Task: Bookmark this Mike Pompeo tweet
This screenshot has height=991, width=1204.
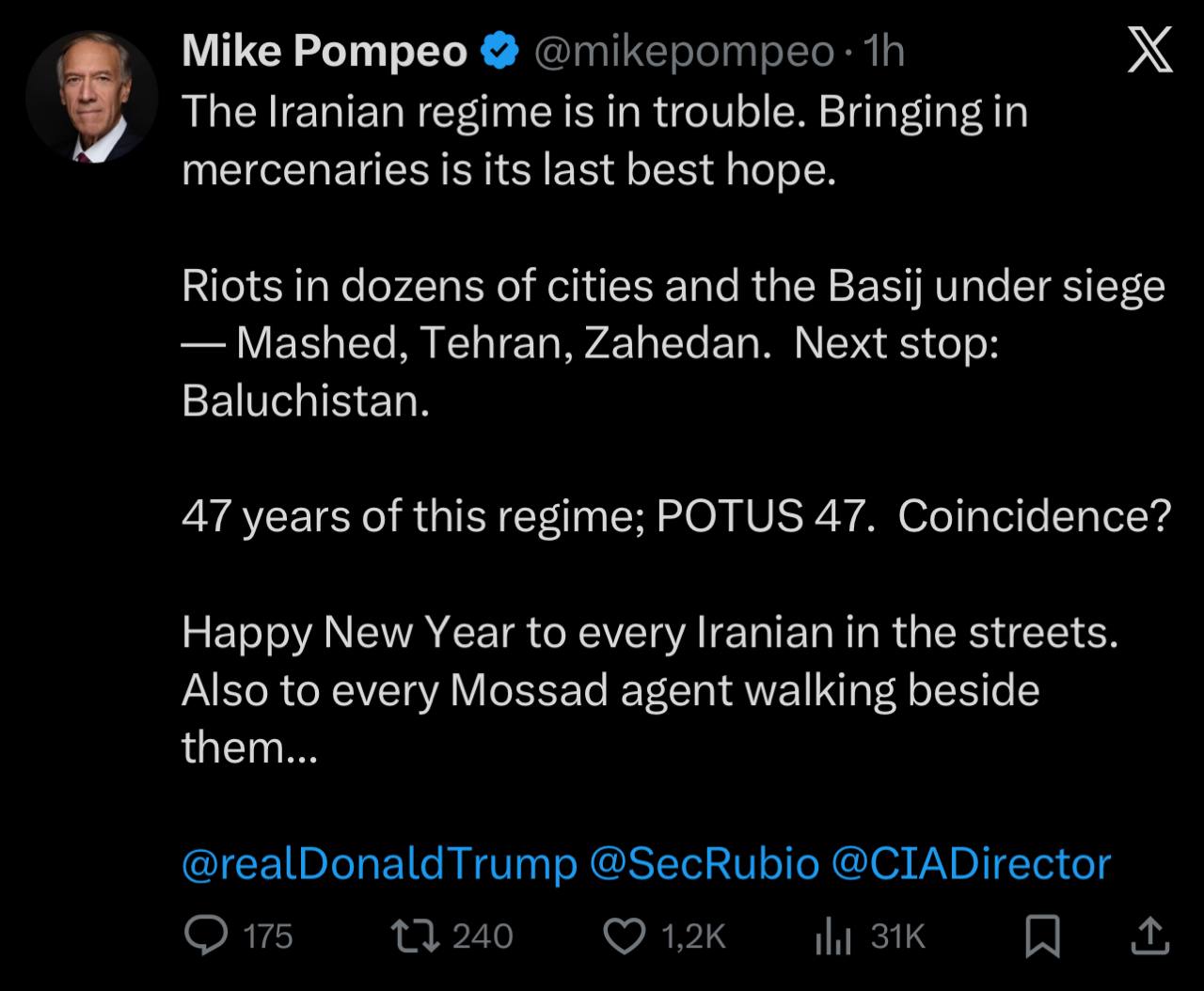Action: tap(1041, 936)
